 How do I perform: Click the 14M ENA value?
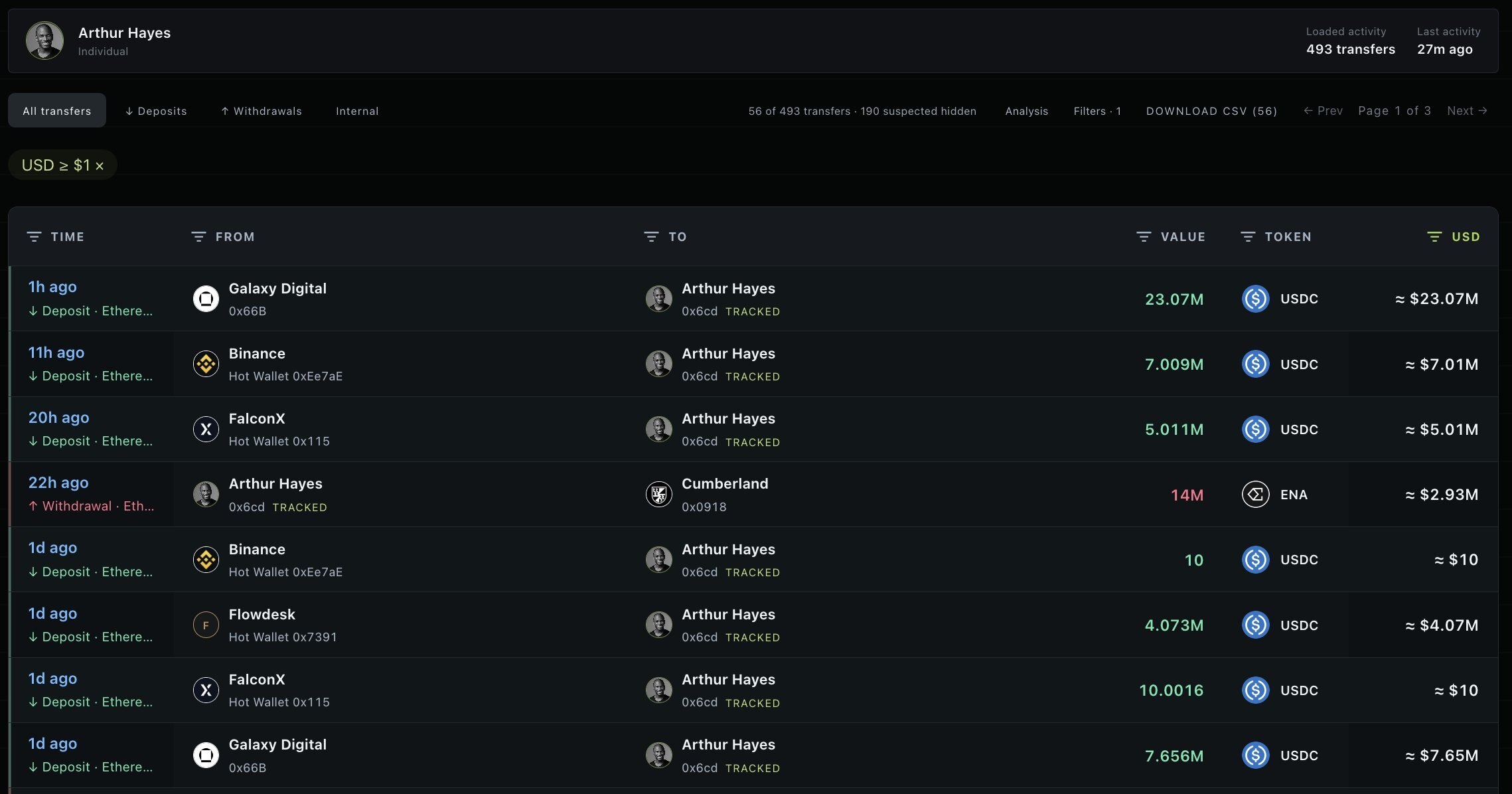click(x=1187, y=495)
